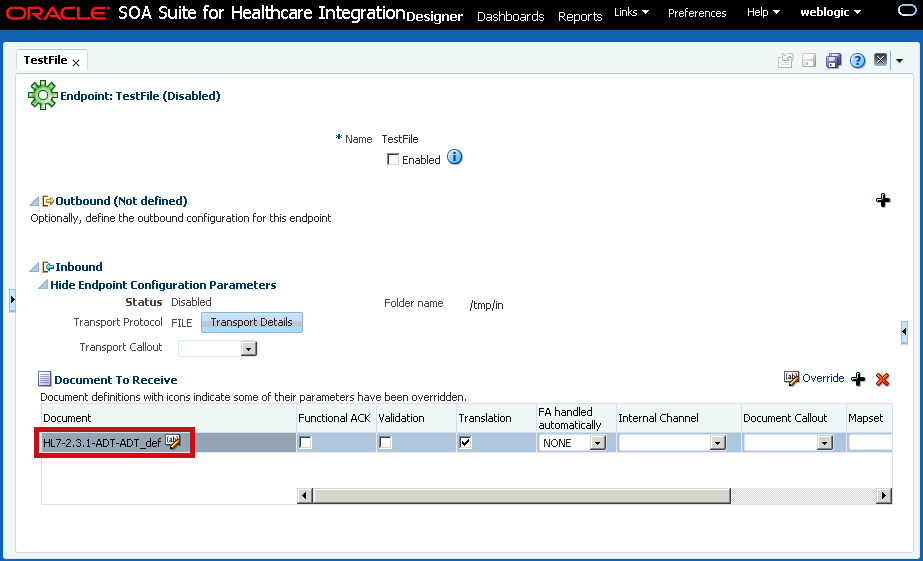The width and height of the screenshot is (923, 561).
Task: Click the Save All toolbar icon
Action: 833,61
